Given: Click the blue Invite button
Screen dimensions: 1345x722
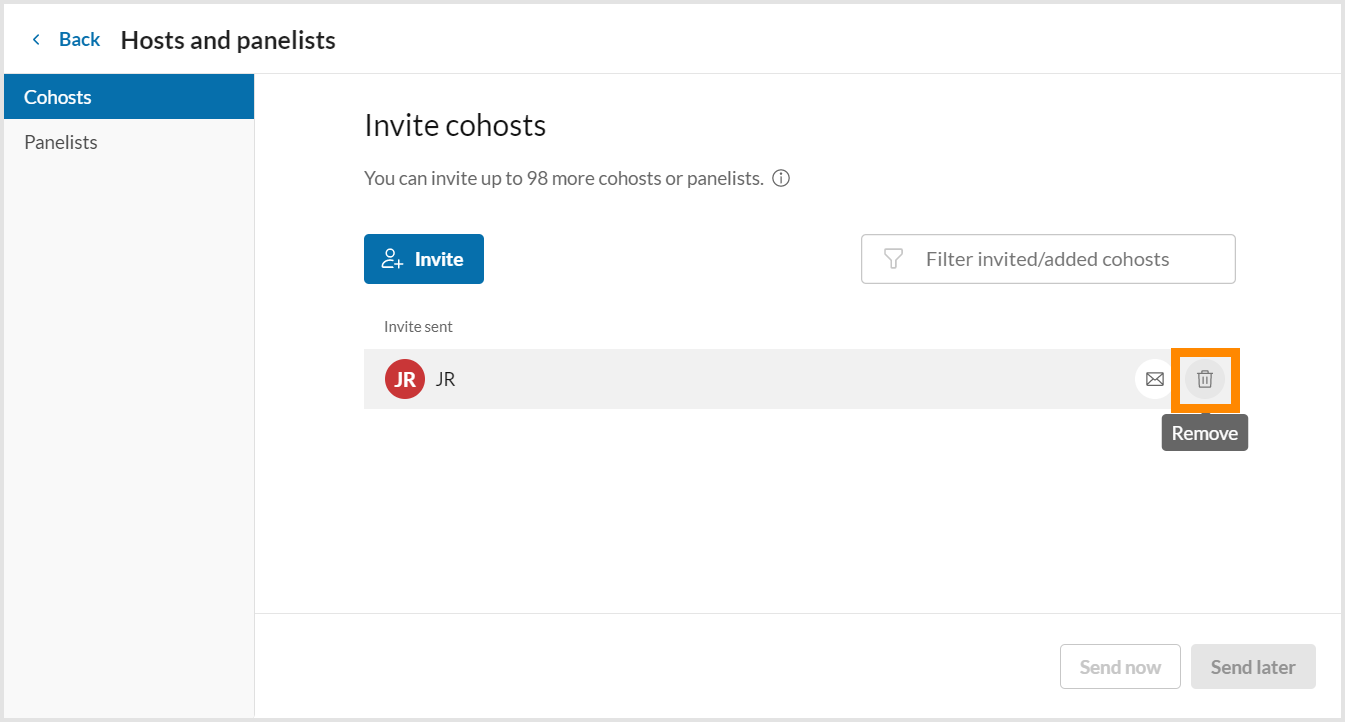Looking at the screenshot, I should (x=424, y=259).
